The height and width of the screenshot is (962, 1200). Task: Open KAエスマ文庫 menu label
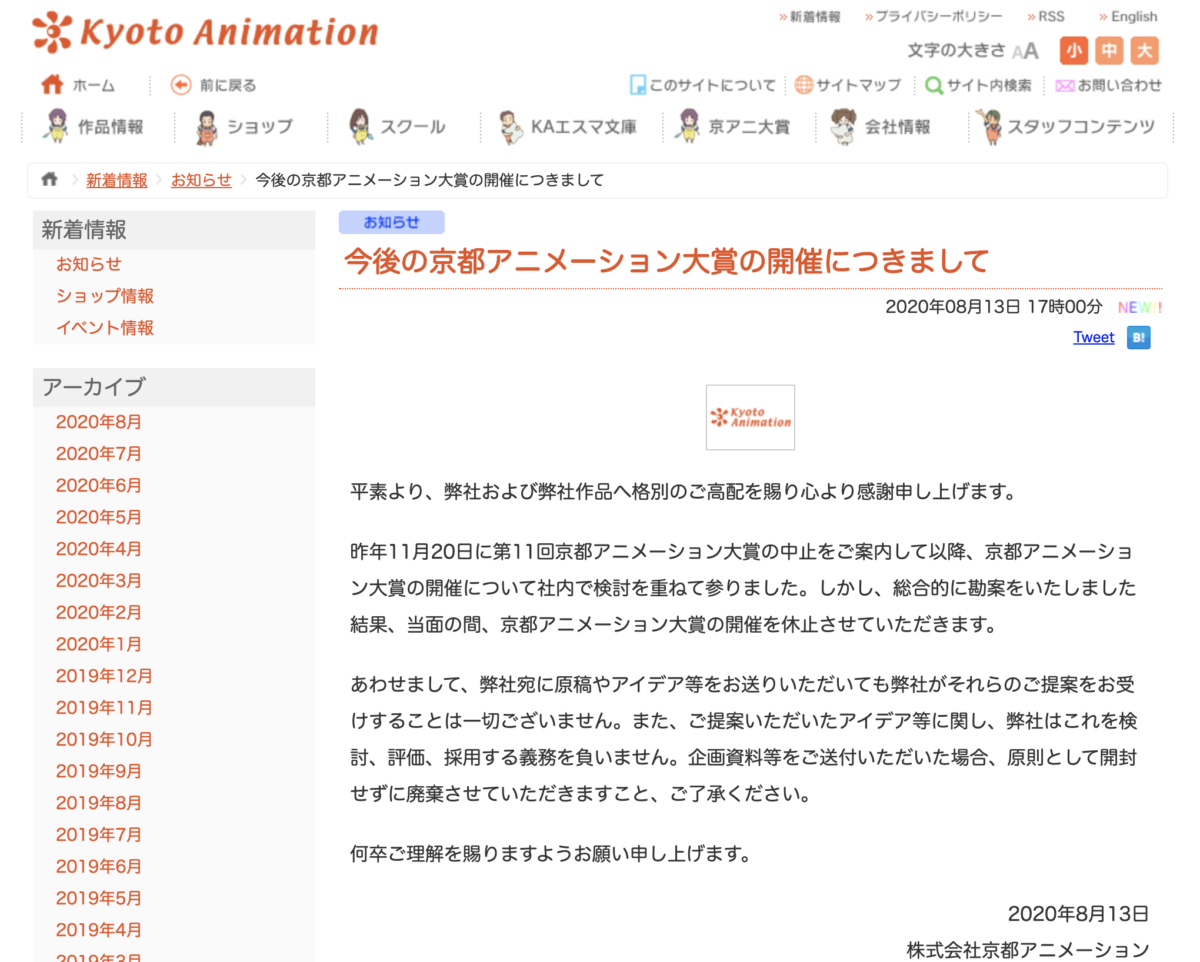[583, 127]
